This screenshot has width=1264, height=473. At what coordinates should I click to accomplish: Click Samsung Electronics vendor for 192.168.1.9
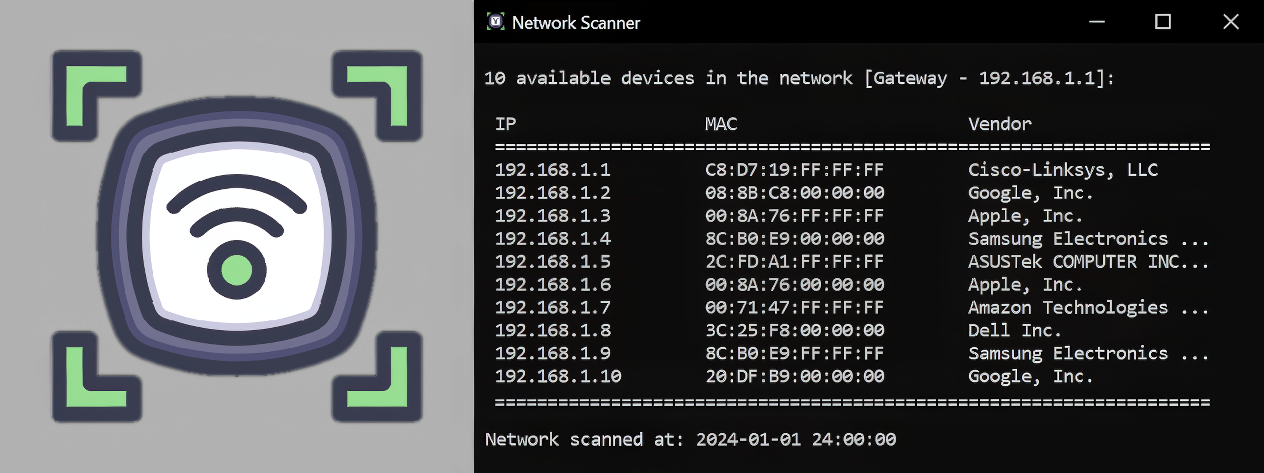[x=1089, y=354]
